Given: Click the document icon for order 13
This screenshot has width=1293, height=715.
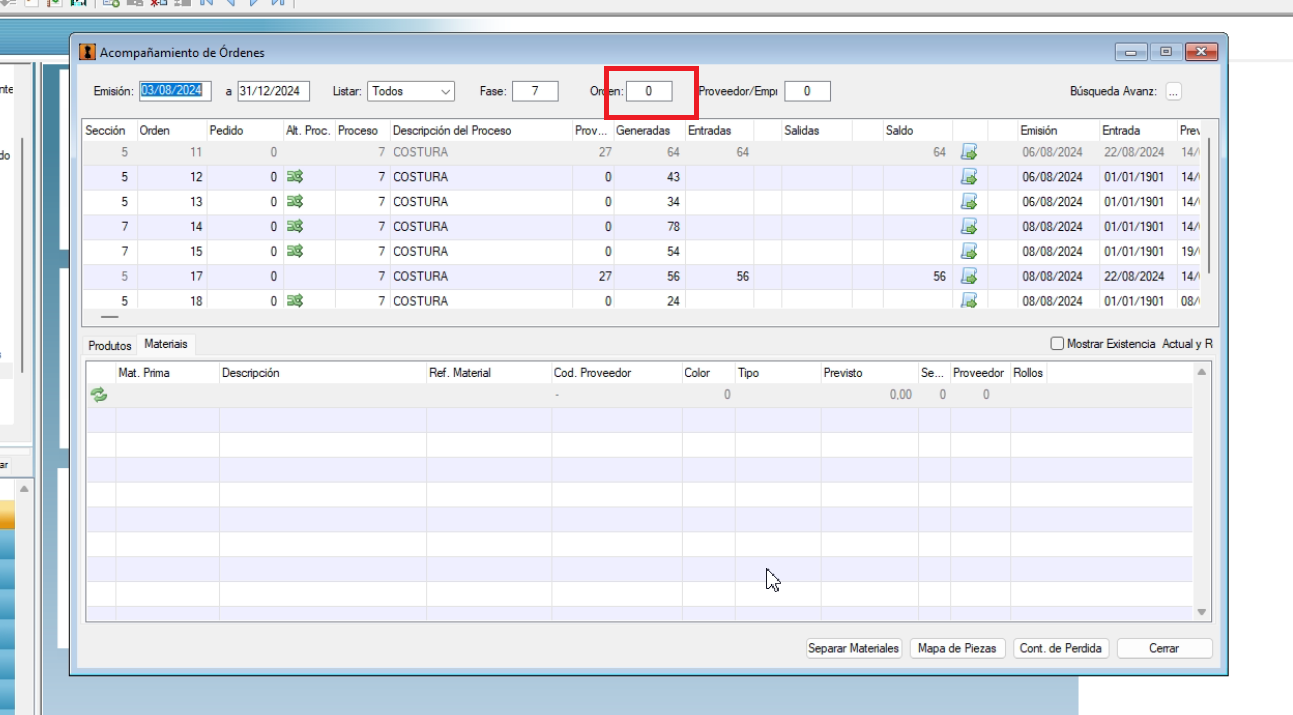Looking at the screenshot, I should [x=969, y=201].
